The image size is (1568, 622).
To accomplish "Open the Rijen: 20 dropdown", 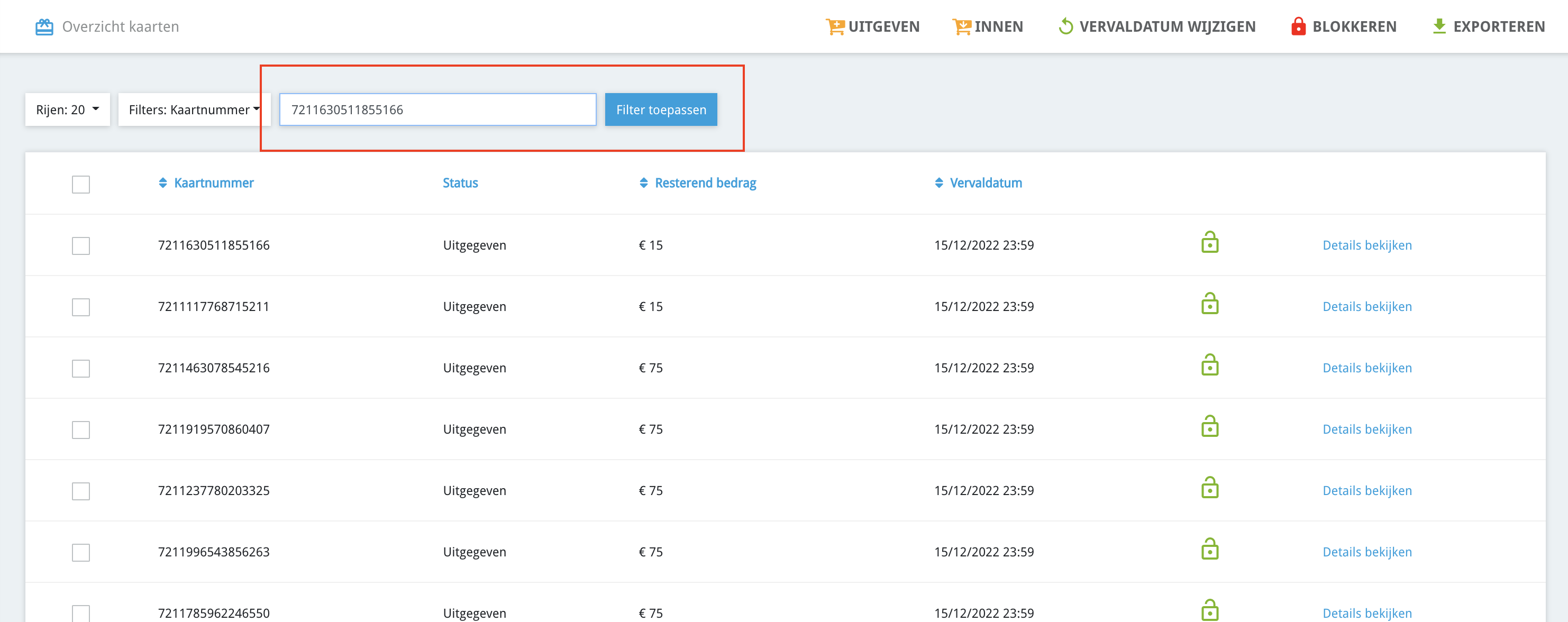I will (68, 109).
